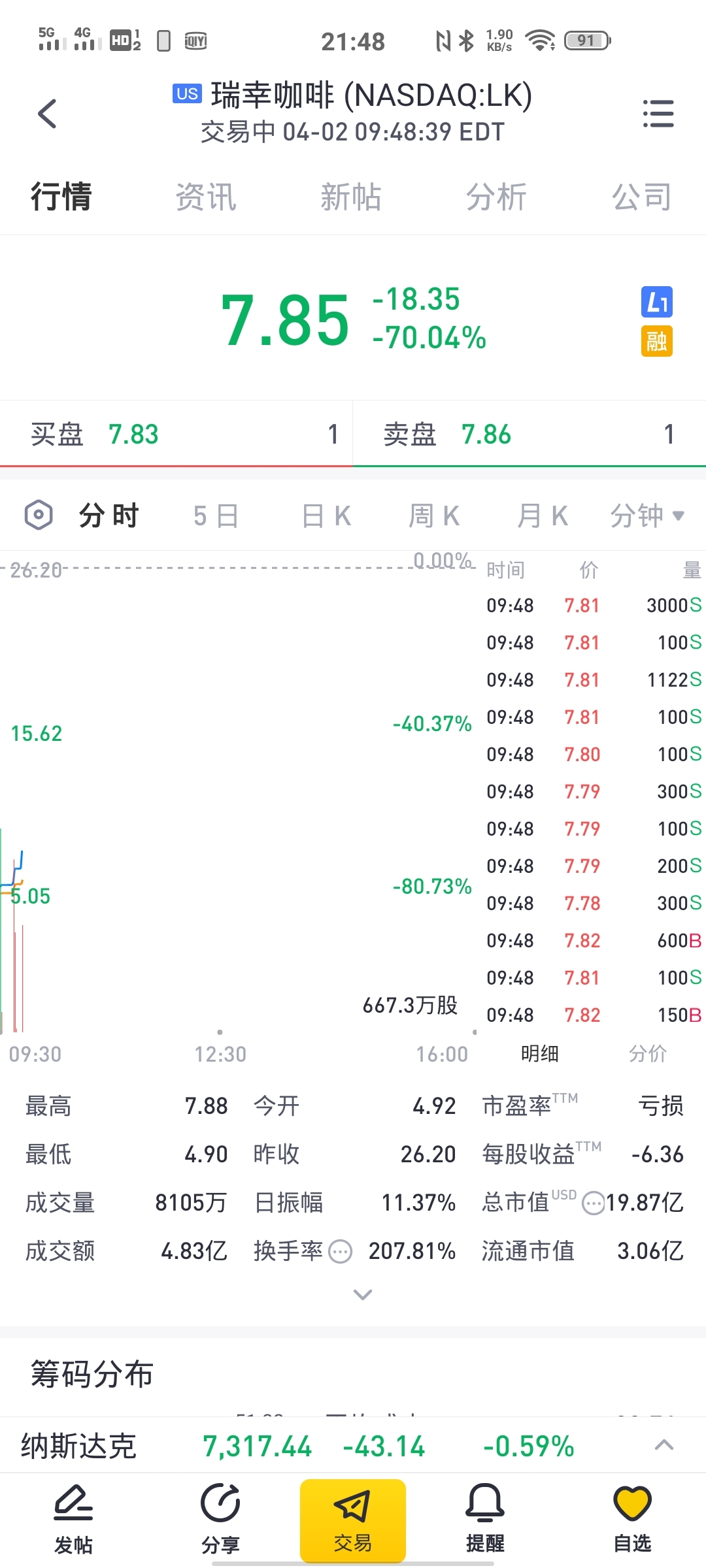Tap the 总市值 currency info icon
The width and height of the screenshot is (706, 1568).
593,1203
